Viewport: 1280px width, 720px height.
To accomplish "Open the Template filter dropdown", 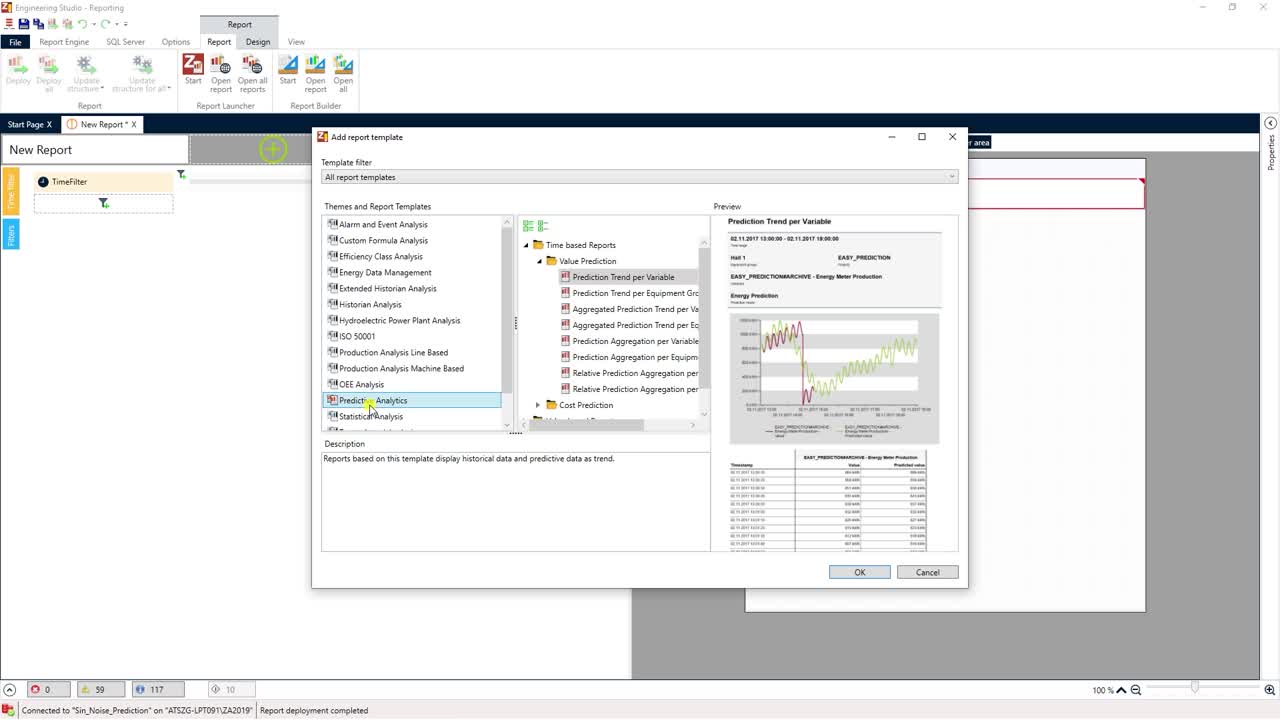I will 639,177.
